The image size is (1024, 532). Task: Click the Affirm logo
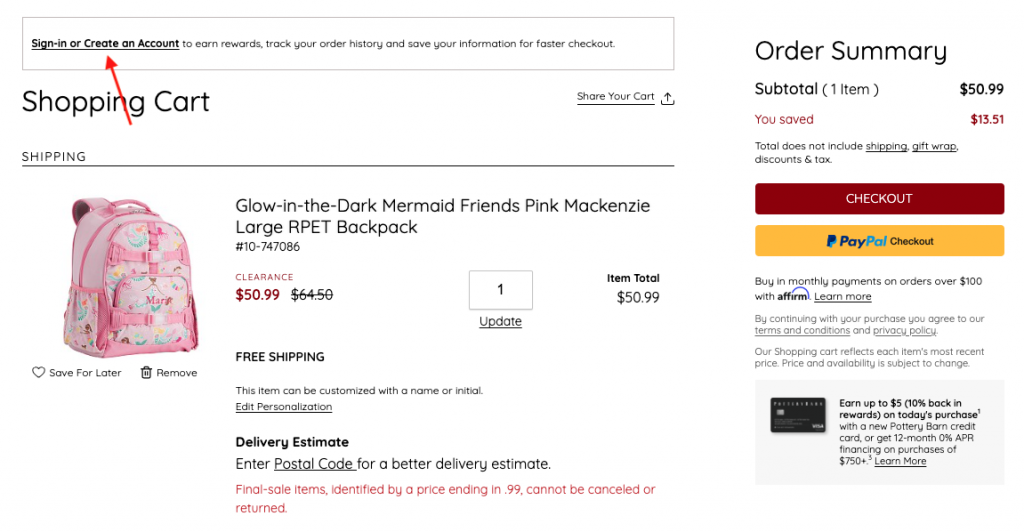click(793, 295)
